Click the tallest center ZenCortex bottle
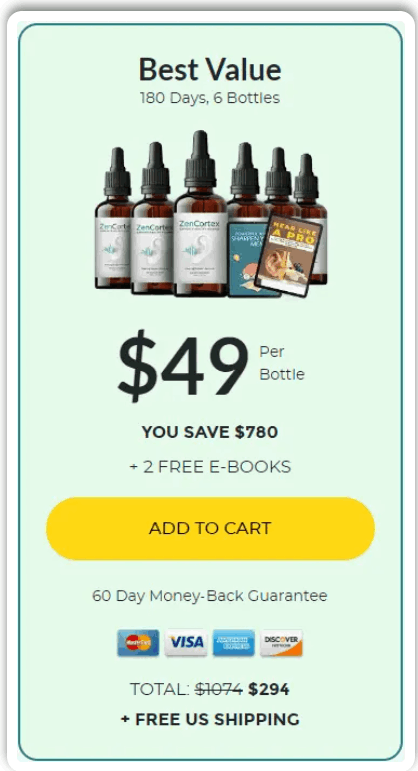Viewport: 418px width, 771px height. click(200, 214)
